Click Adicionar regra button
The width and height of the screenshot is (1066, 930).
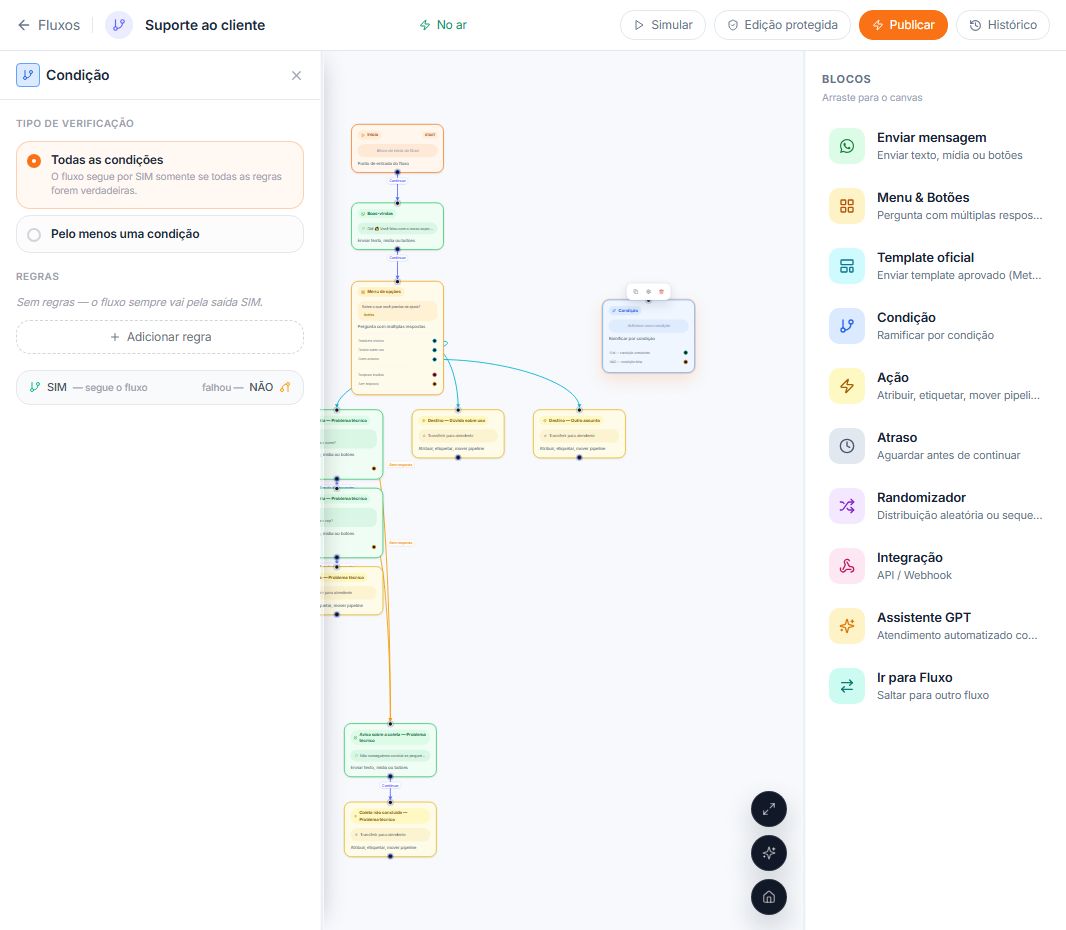[160, 337]
